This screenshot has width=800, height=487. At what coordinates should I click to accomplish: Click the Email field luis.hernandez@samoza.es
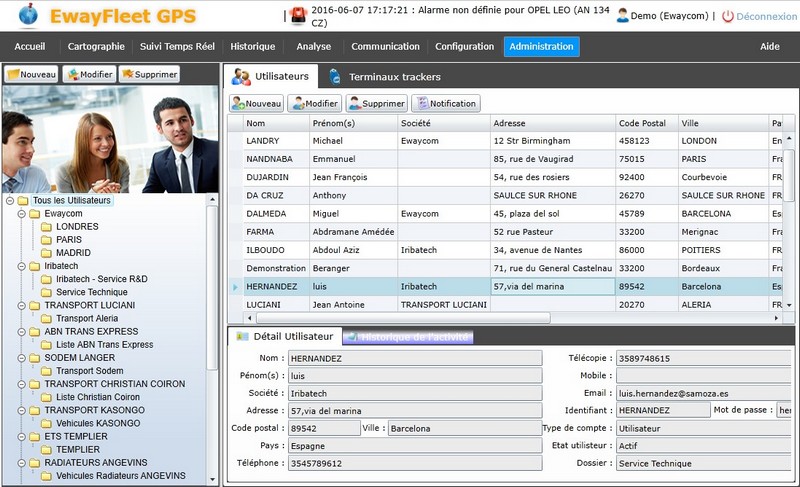(x=704, y=394)
